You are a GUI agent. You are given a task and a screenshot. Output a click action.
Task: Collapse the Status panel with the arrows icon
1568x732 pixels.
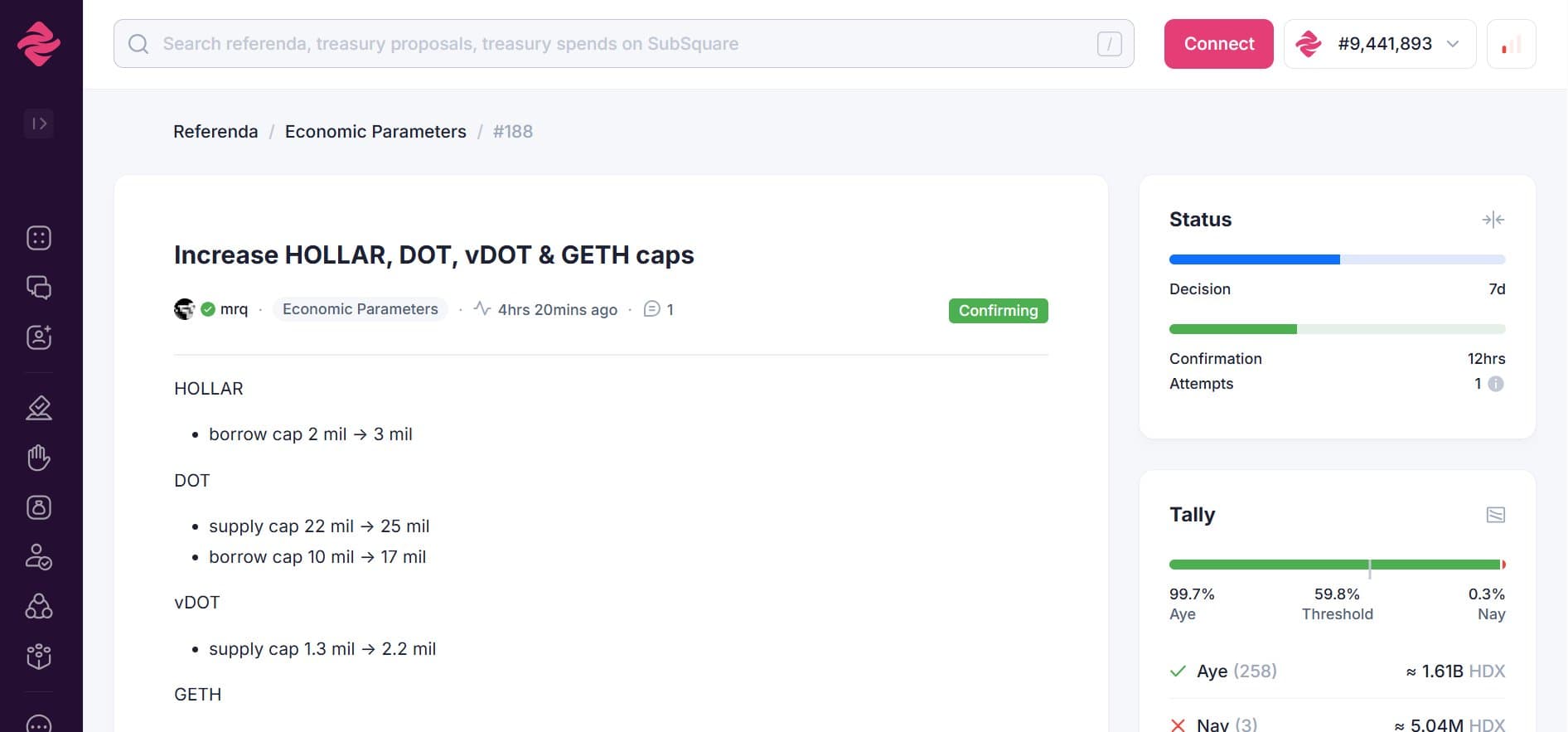[1493, 220]
